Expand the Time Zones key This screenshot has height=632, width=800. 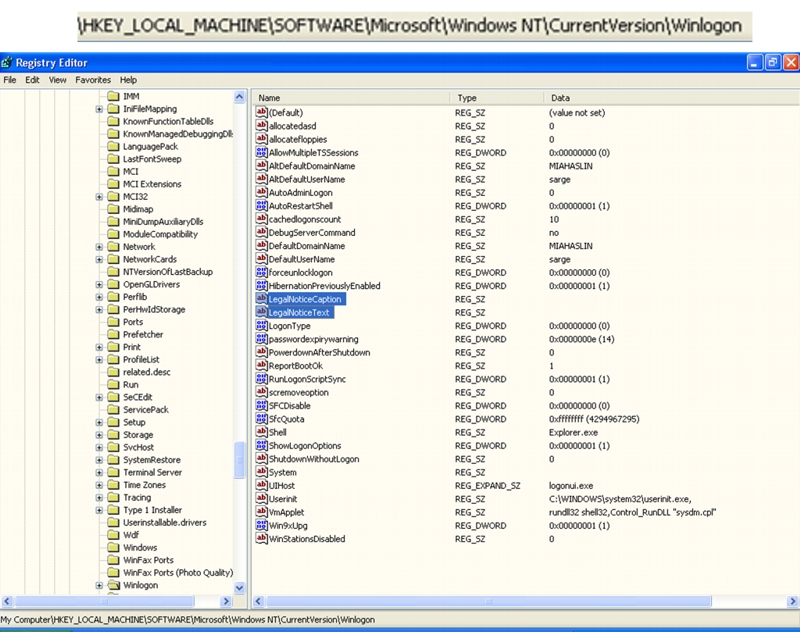tap(99, 485)
